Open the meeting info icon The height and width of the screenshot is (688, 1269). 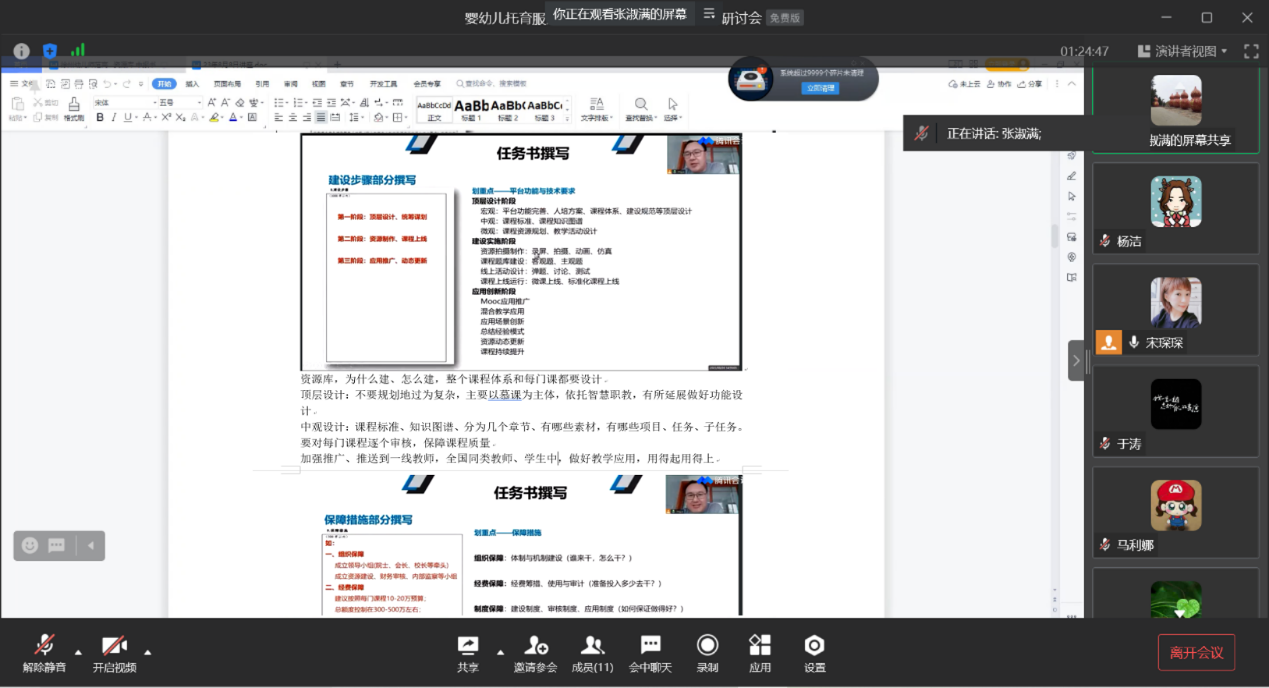pyautogui.click(x=21, y=51)
